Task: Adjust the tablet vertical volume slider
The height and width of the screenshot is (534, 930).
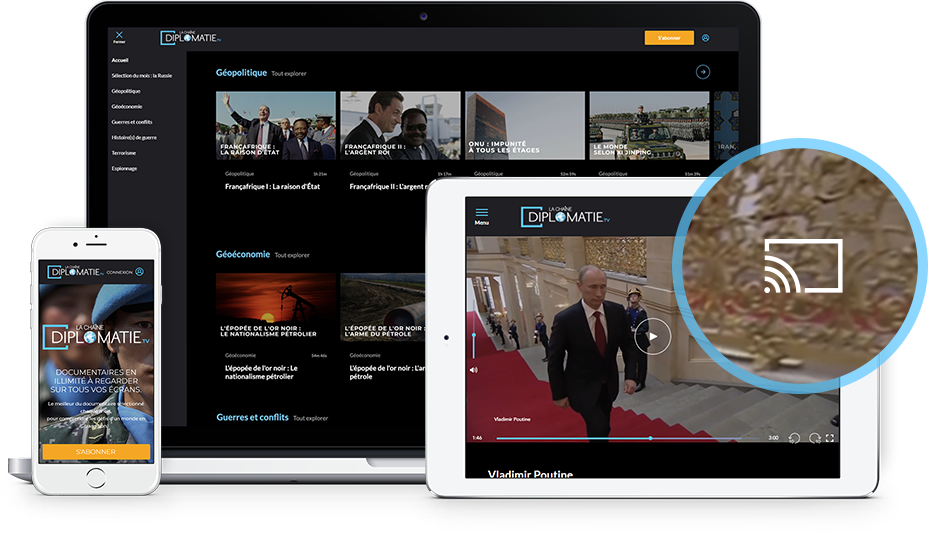Action: click(x=474, y=345)
